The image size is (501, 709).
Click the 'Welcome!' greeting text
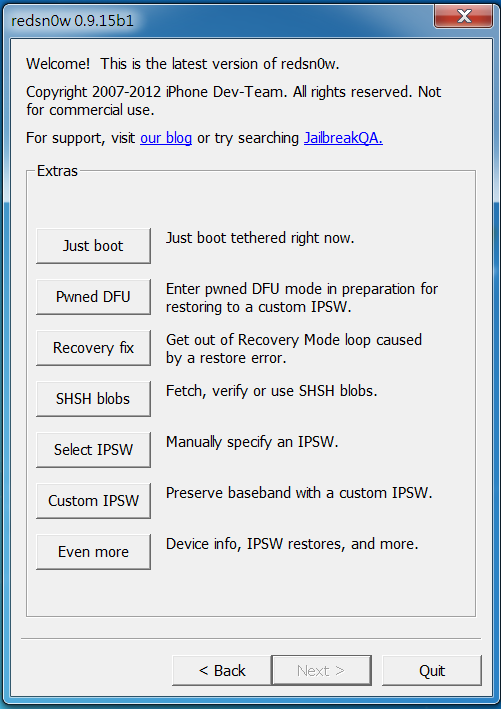click(x=58, y=64)
